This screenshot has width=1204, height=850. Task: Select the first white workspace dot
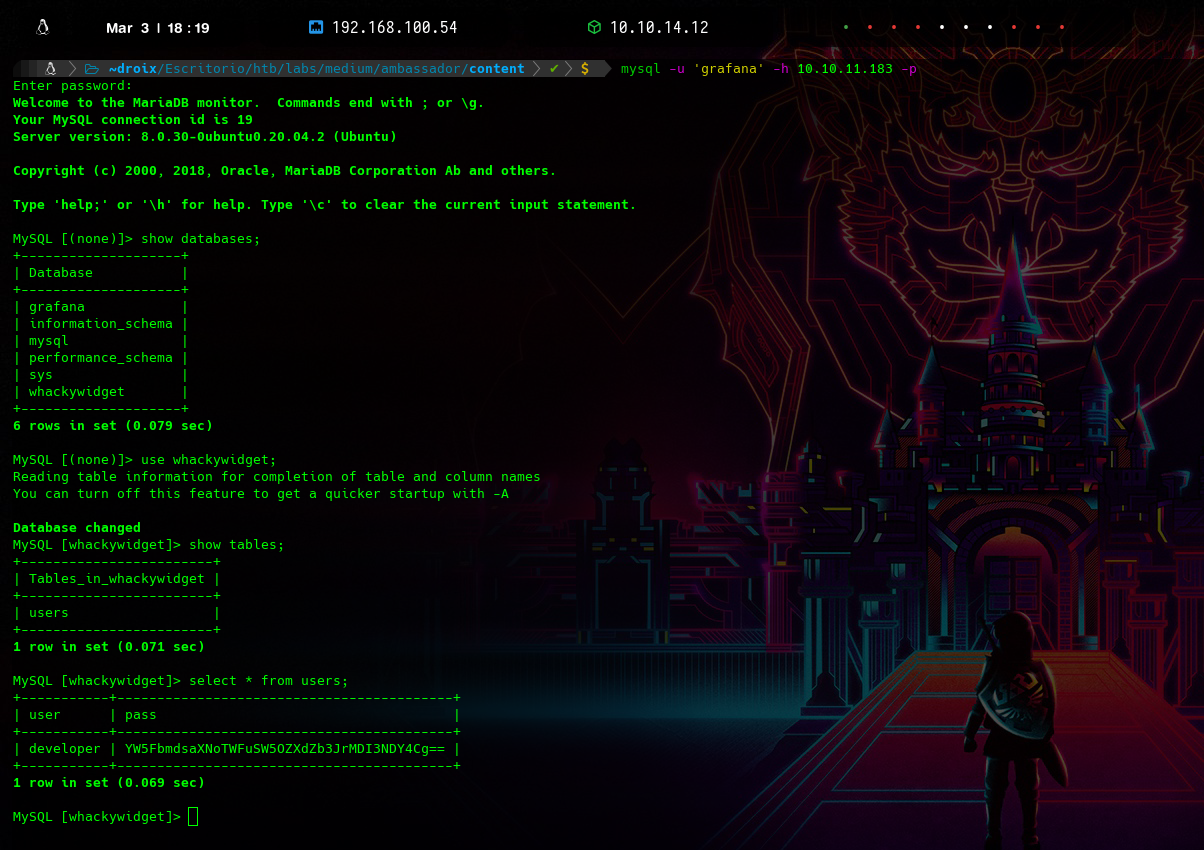tap(942, 28)
